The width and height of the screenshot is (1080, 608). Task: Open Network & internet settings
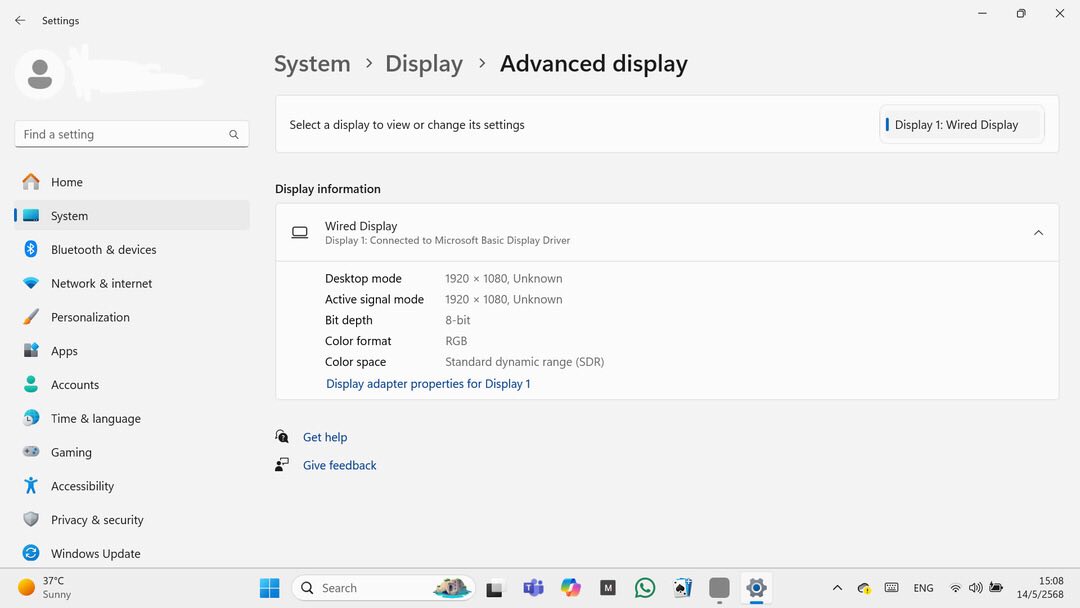click(132, 283)
